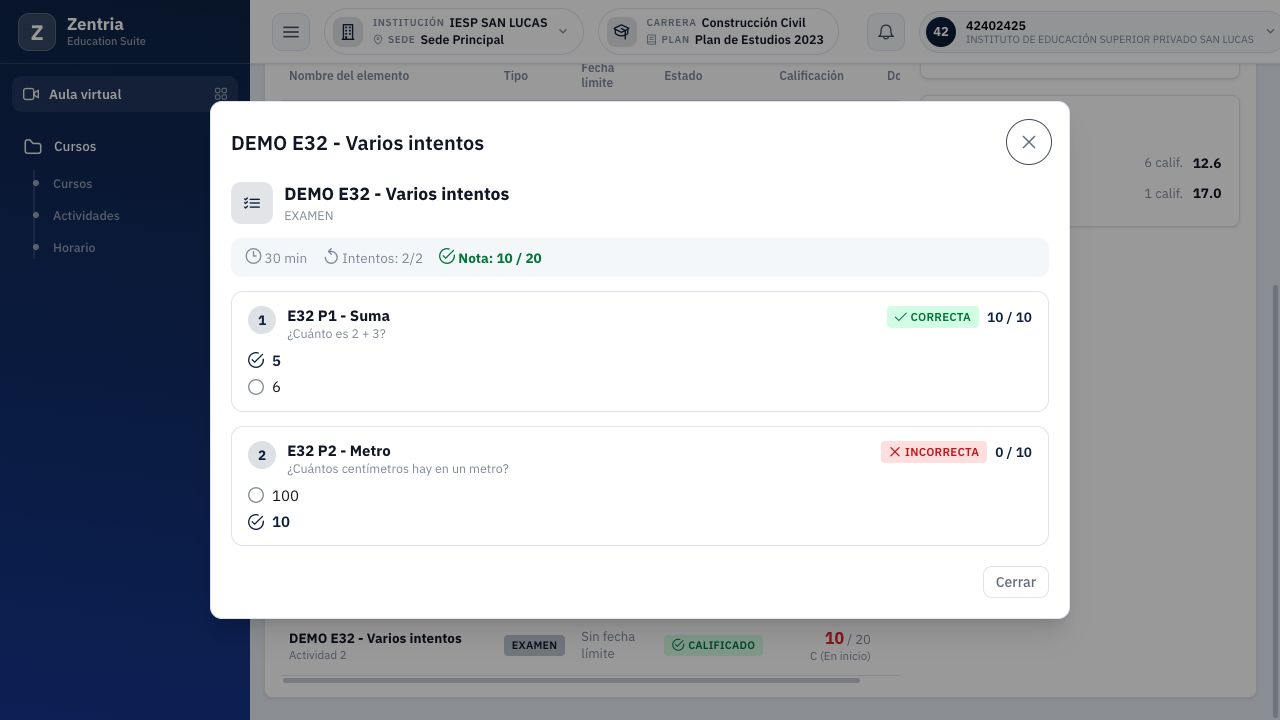Click the Aula virtual camera icon
Screen dimensions: 1280x720
point(31,94)
